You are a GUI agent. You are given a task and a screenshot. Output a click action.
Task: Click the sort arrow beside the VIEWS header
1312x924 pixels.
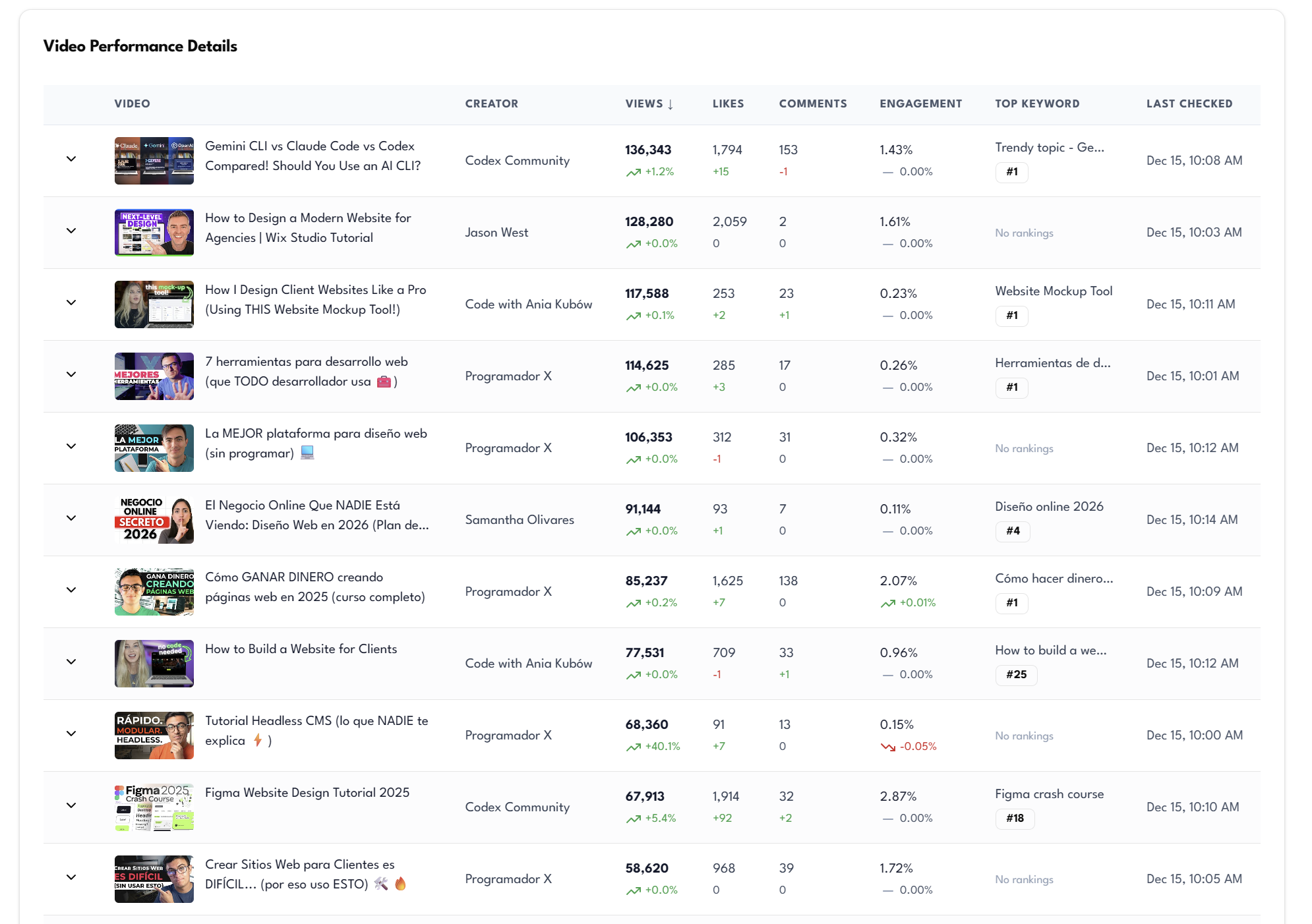tap(671, 103)
